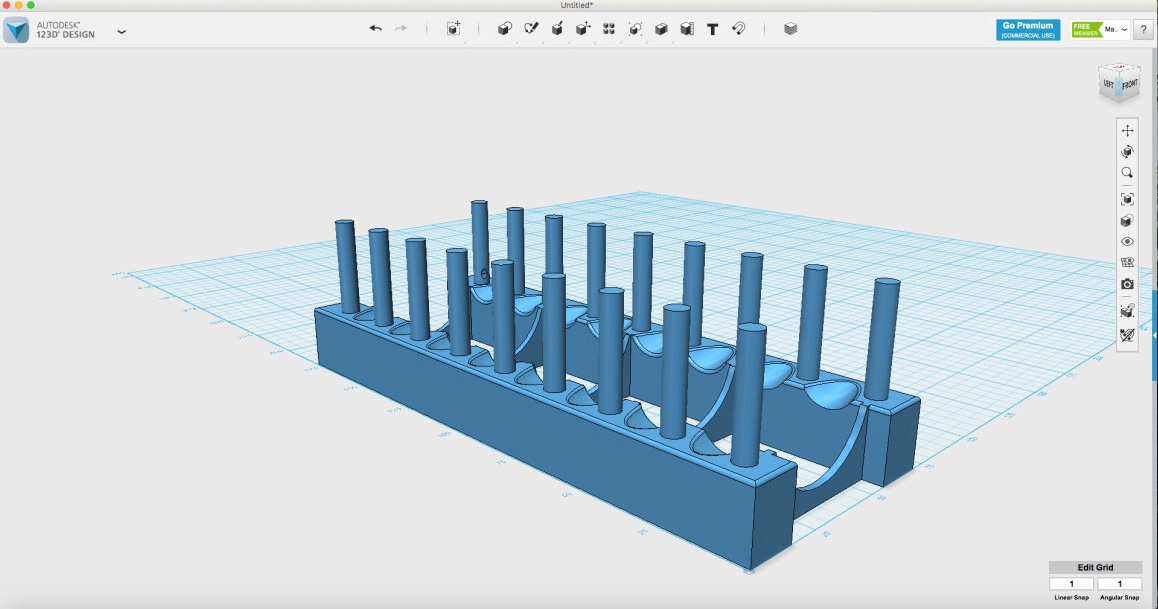Open the Primitives tool menu

tap(504, 29)
